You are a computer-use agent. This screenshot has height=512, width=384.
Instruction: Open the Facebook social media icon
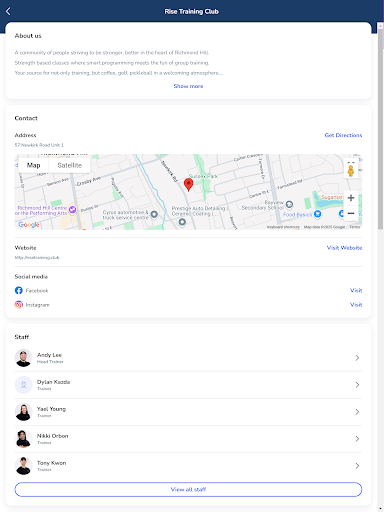(x=19, y=290)
